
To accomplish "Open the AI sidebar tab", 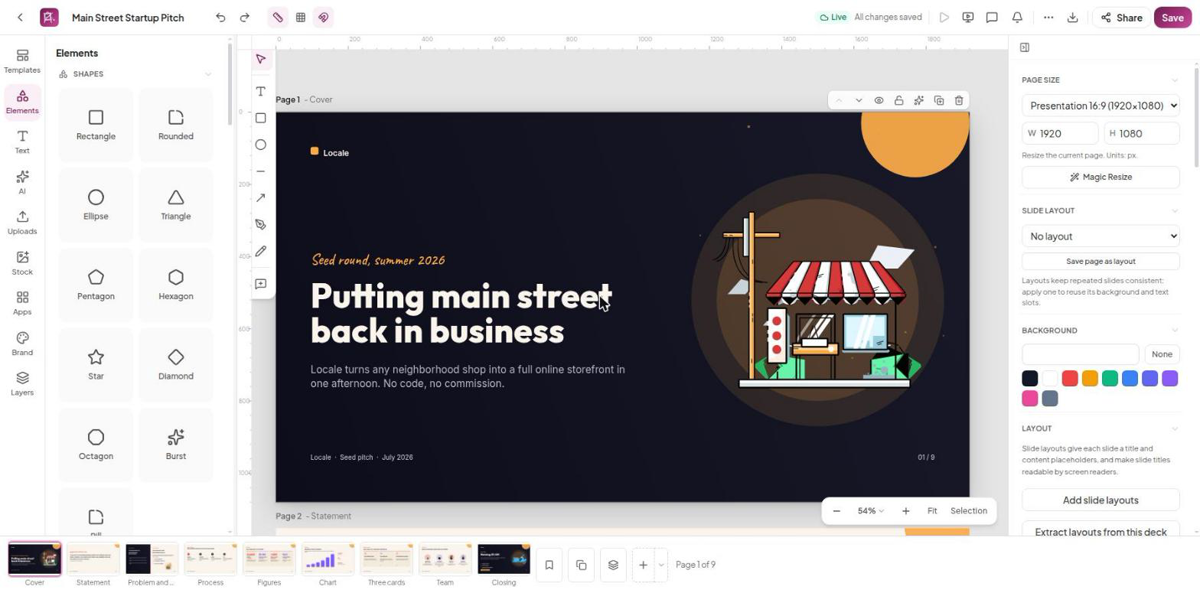I will tap(22, 182).
